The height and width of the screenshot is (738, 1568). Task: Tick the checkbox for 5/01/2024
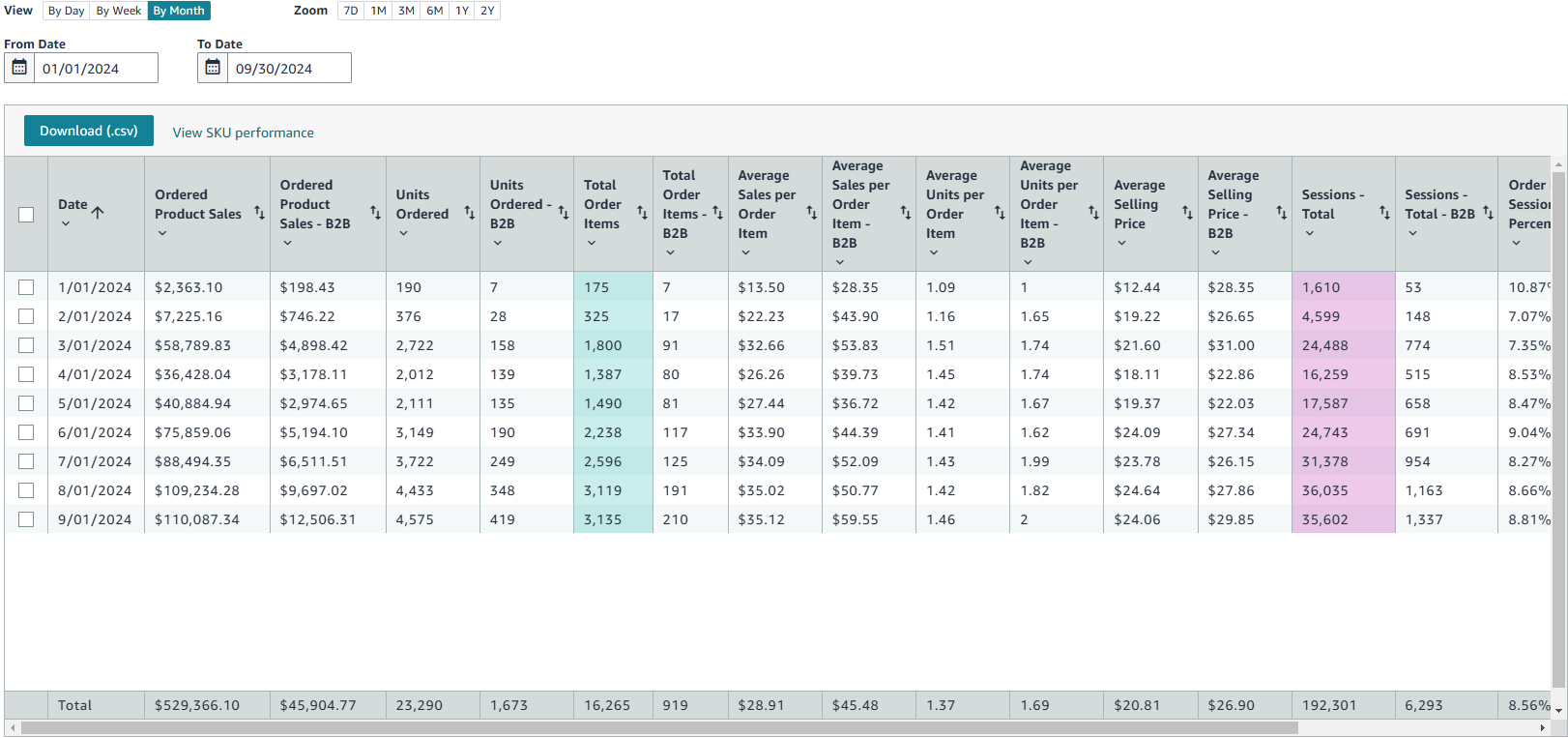pos(26,403)
